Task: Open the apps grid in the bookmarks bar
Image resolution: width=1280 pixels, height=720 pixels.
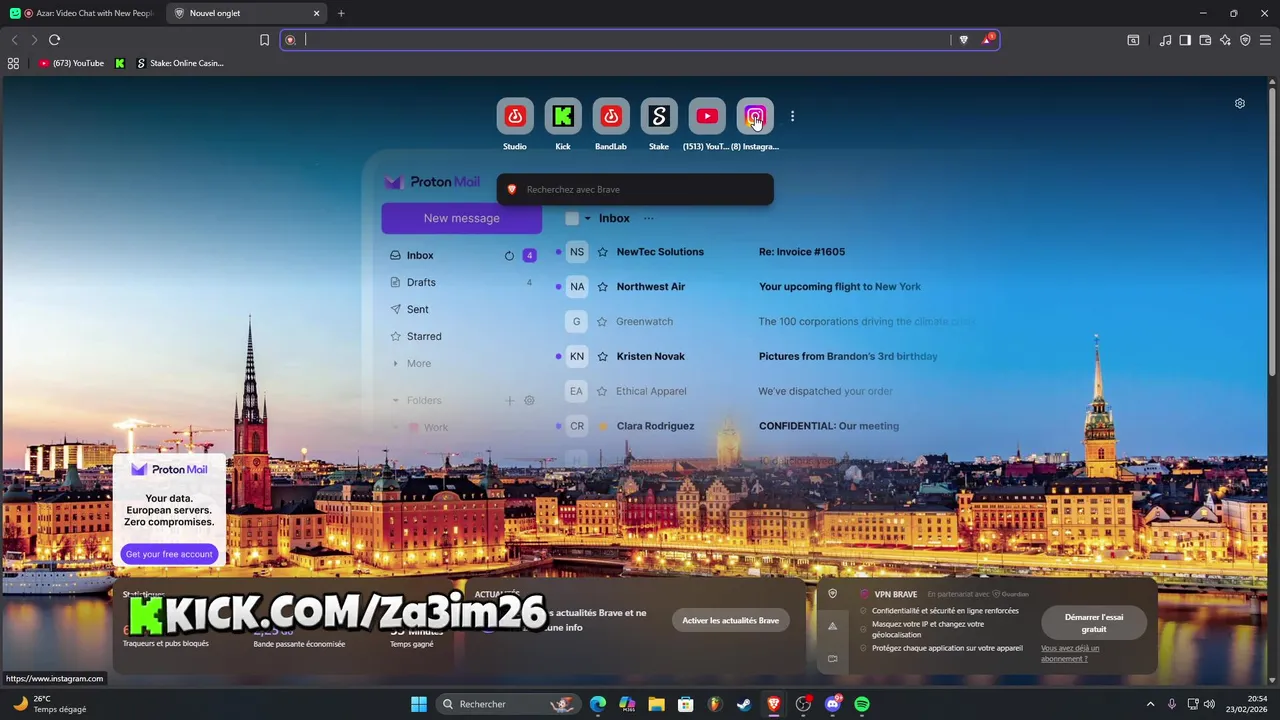Action: (x=13, y=63)
